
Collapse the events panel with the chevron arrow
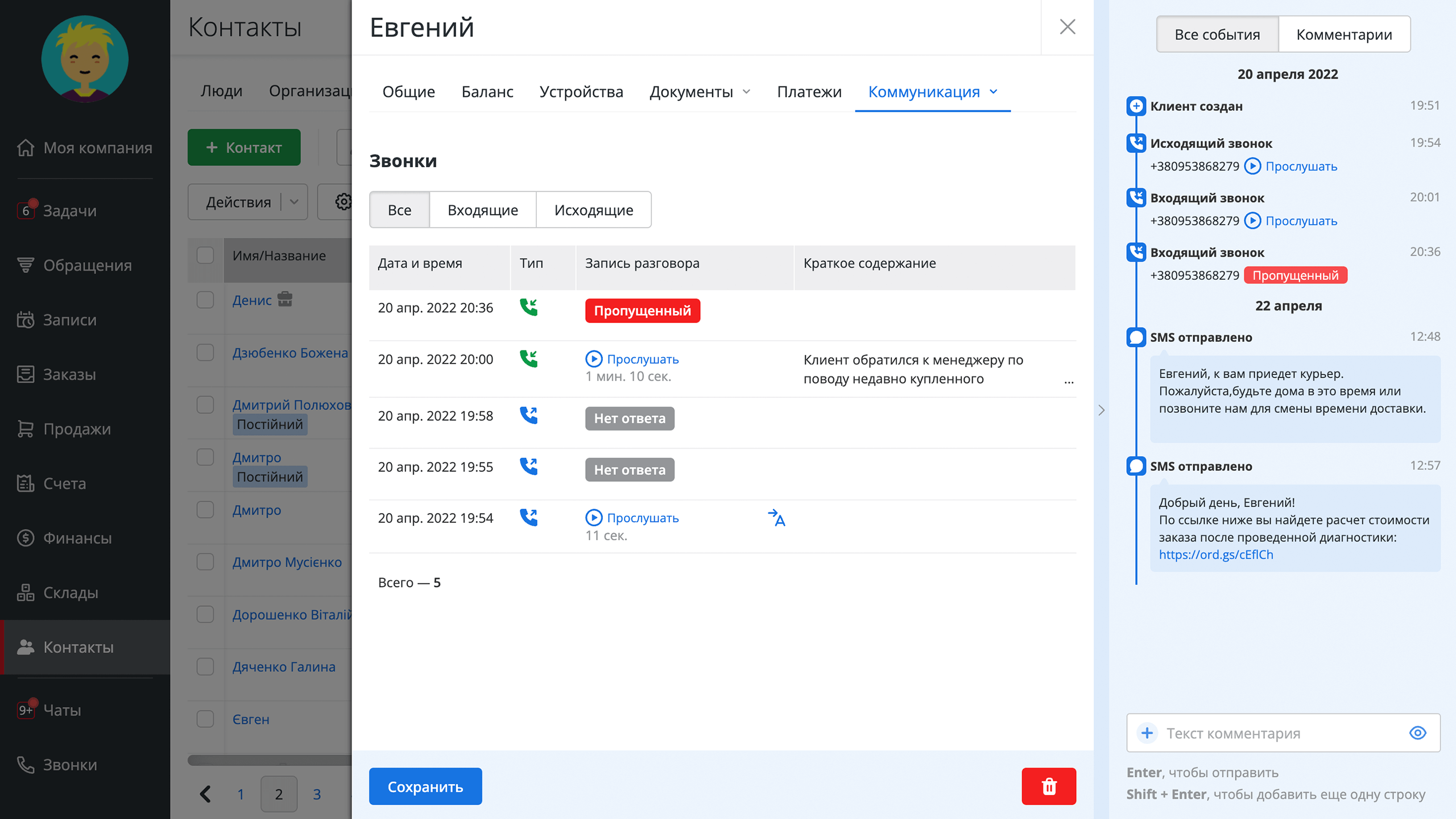1101,410
